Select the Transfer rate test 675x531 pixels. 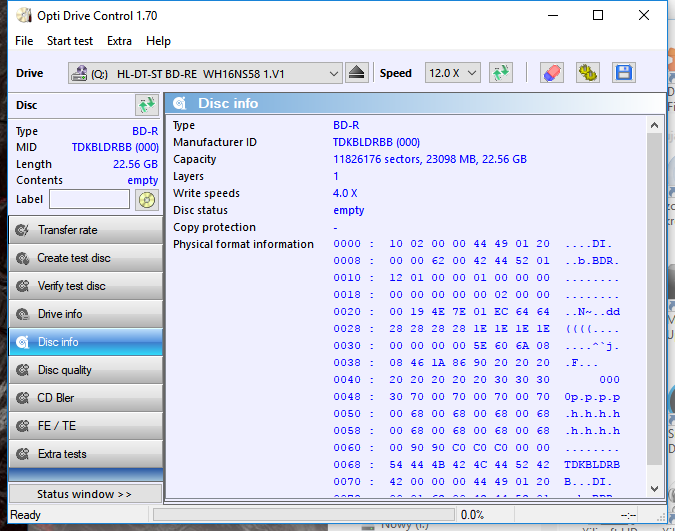click(x=86, y=230)
